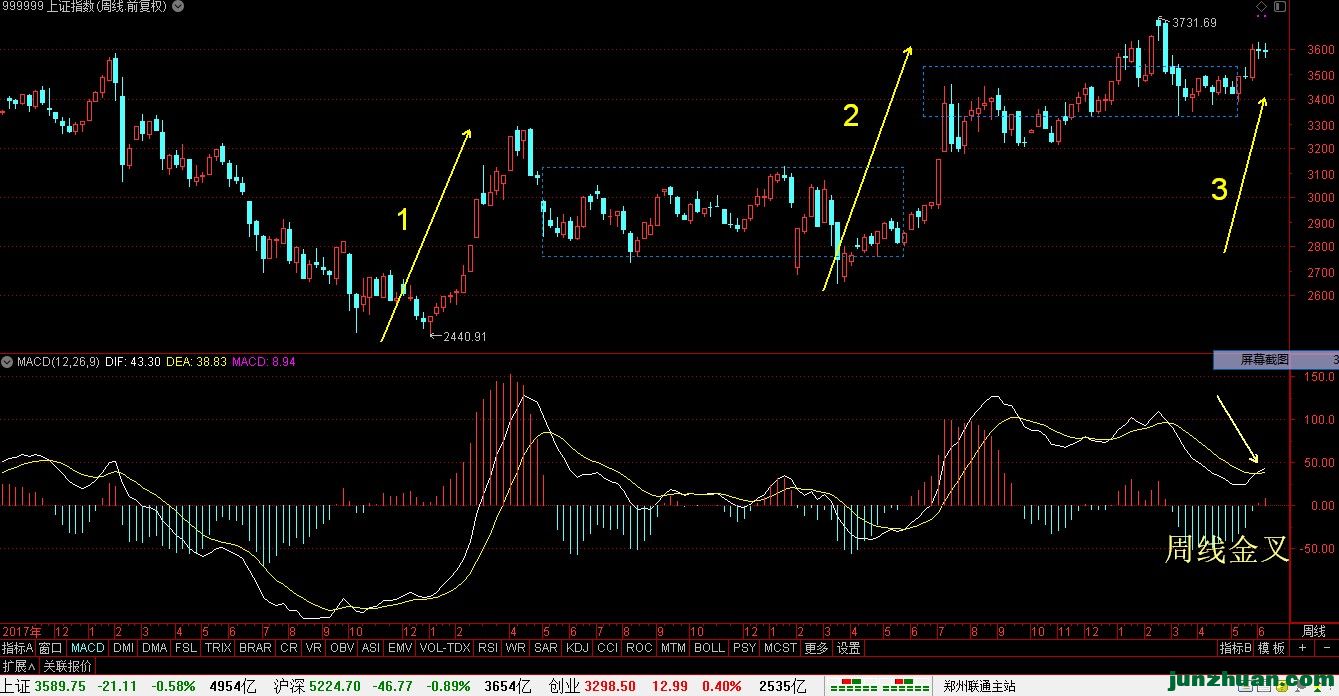Viewport: 1339px width, 696px height.
Task: Select the KDJ indicator tab
Action: coord(577,648)
